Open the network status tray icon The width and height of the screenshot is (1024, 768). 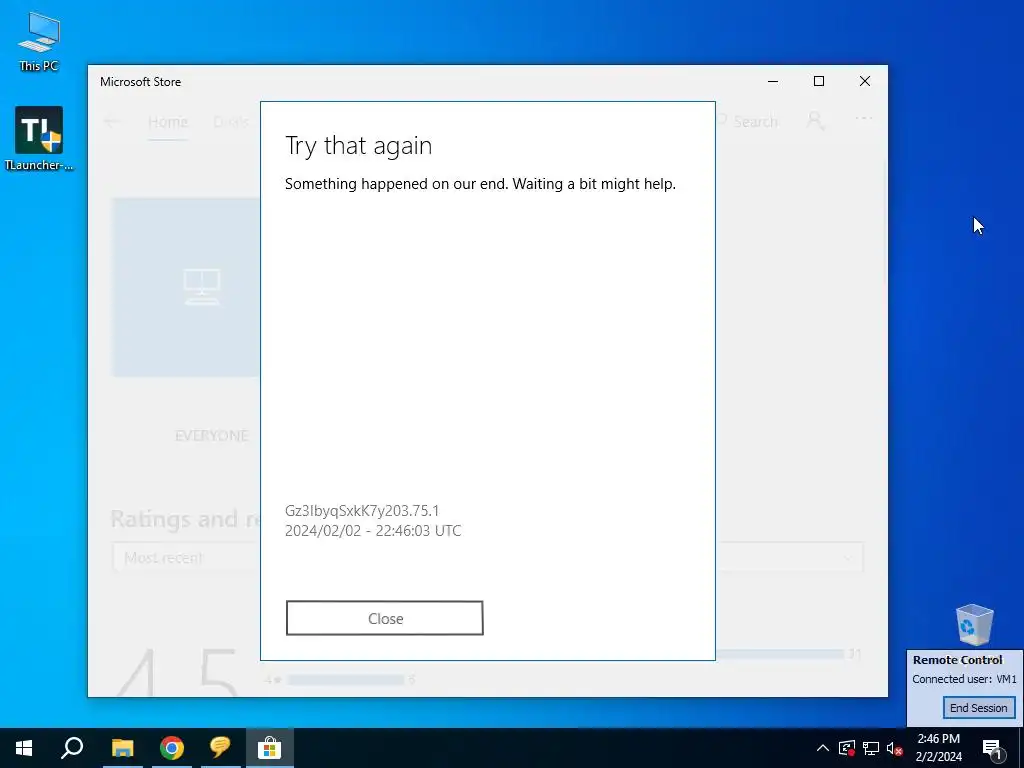pos(871,748)
